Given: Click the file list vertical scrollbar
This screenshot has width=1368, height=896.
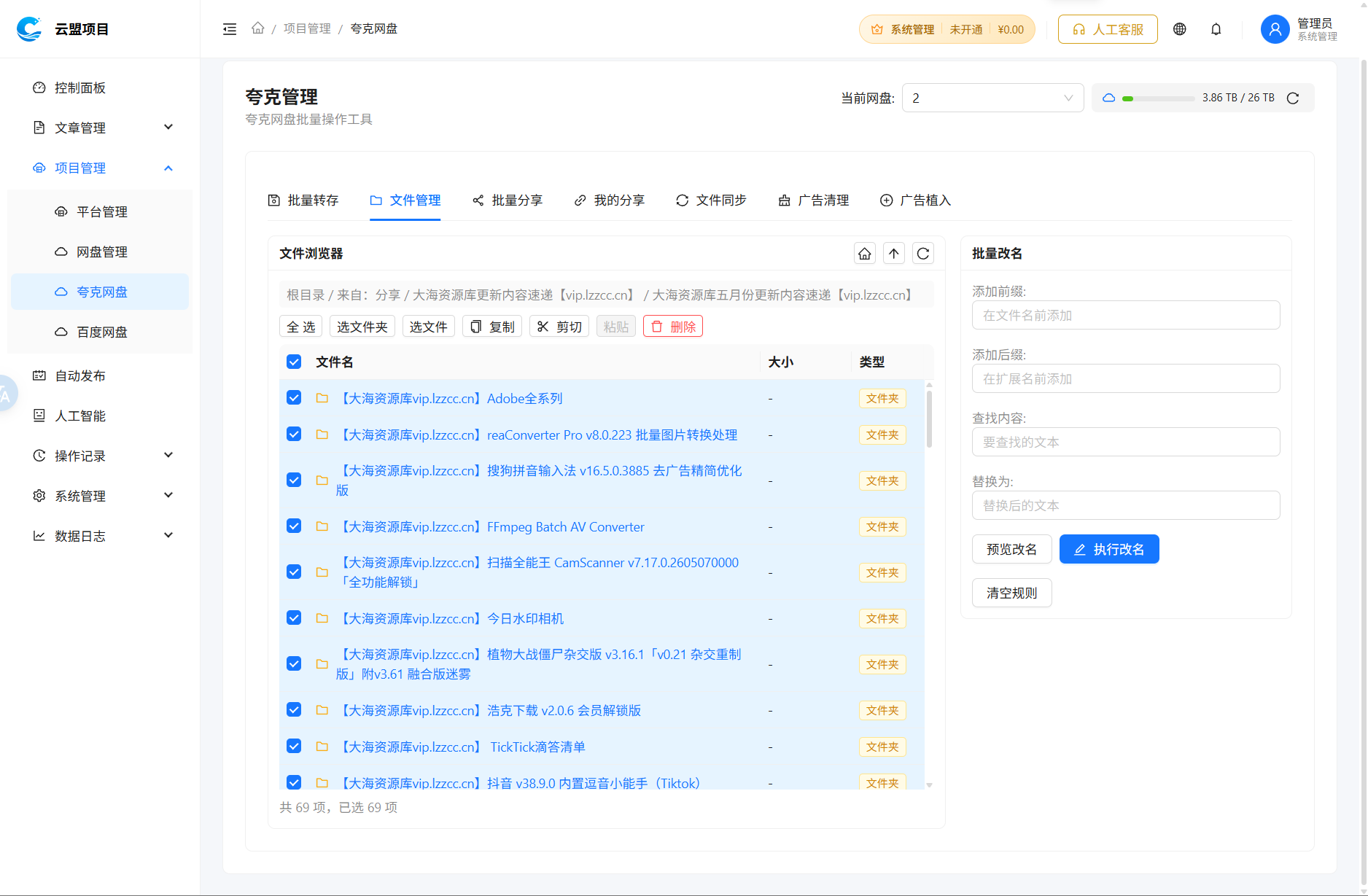Looking at the screenshot, I should click(x=929, y=420).
